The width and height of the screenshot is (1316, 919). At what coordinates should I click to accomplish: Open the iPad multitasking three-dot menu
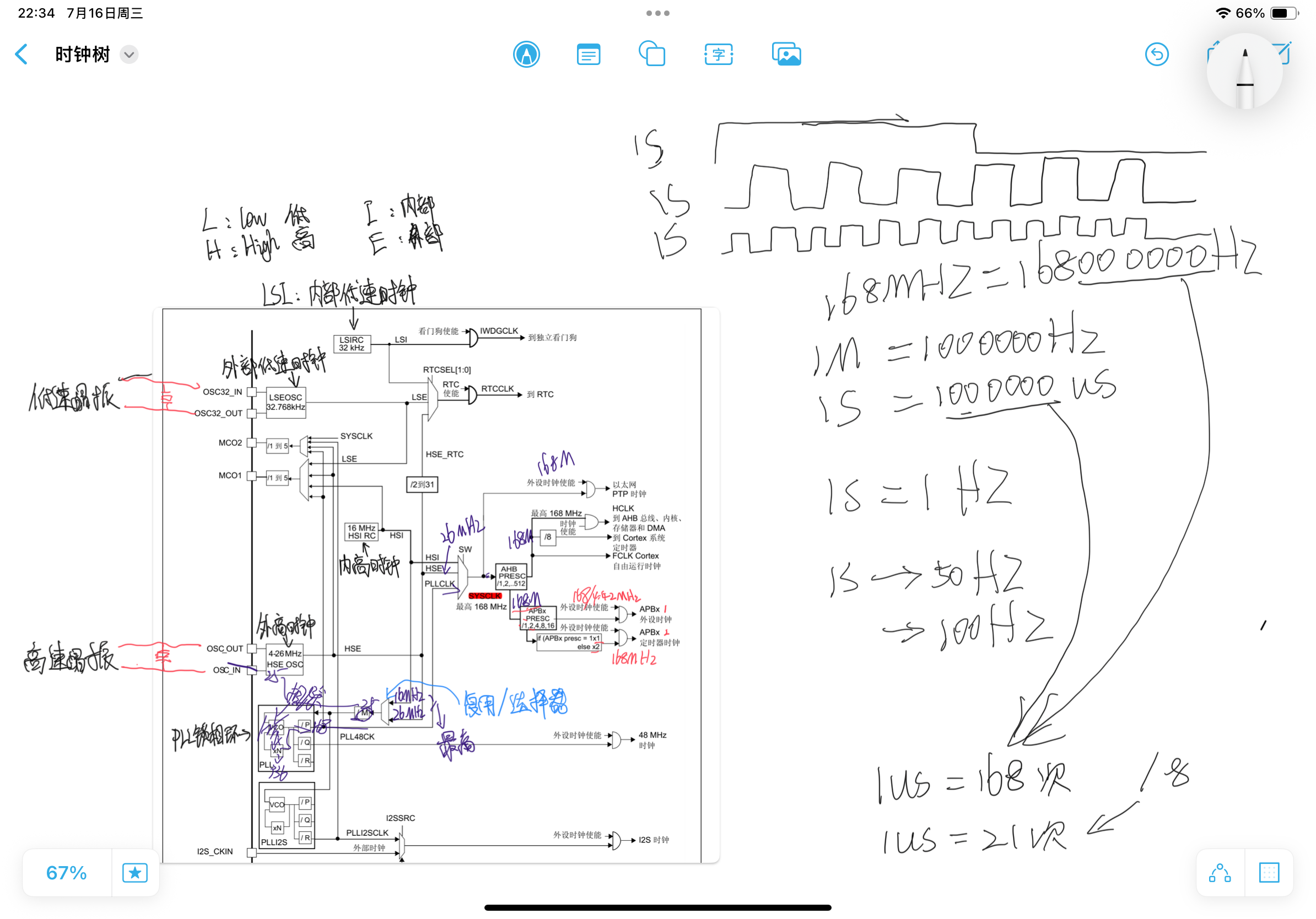(657, 13)
